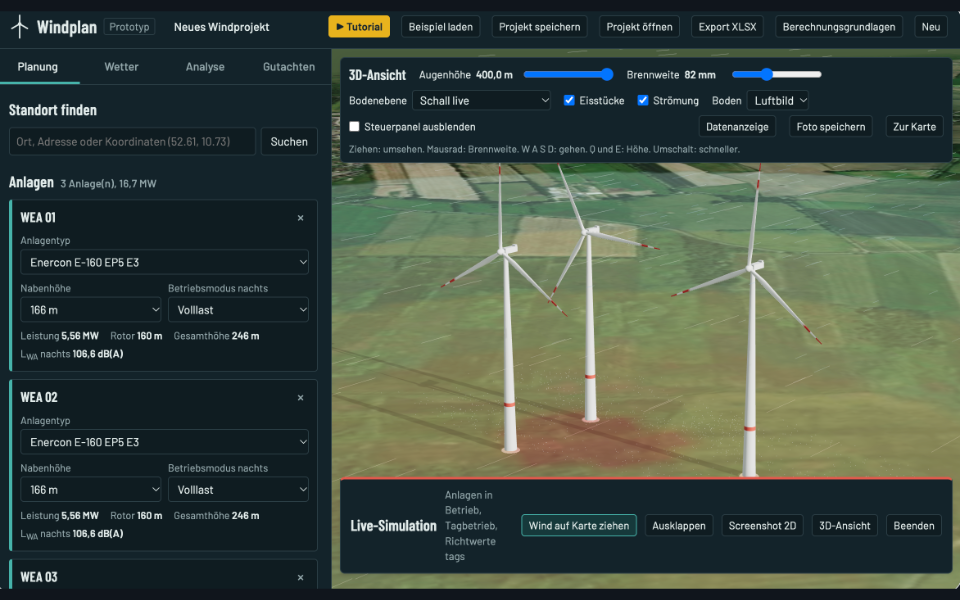
Task: Click Projekt speichern
Action: click(539, 27)
